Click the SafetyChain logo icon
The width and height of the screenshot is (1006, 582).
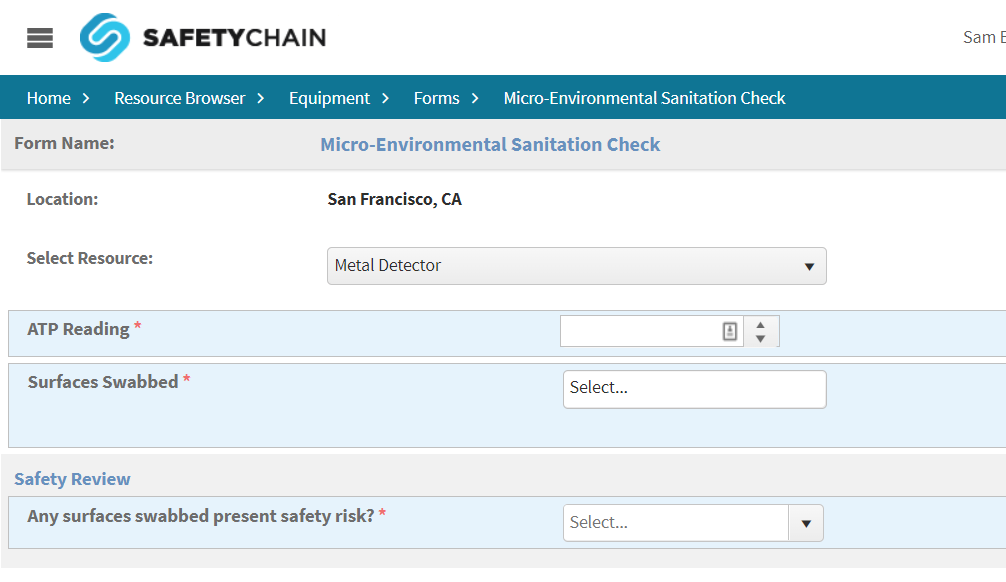point(105,38)
